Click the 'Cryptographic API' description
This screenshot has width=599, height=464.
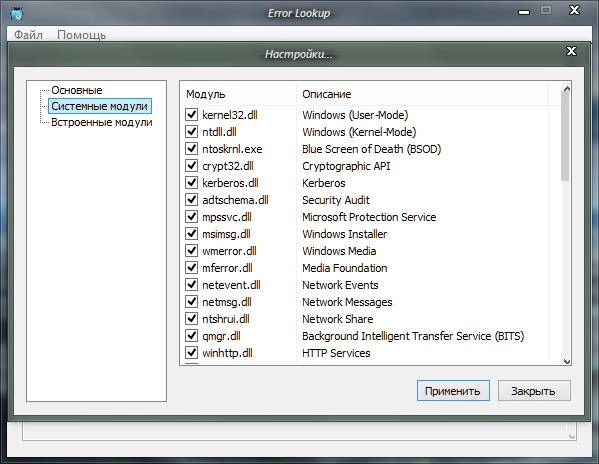346,166
